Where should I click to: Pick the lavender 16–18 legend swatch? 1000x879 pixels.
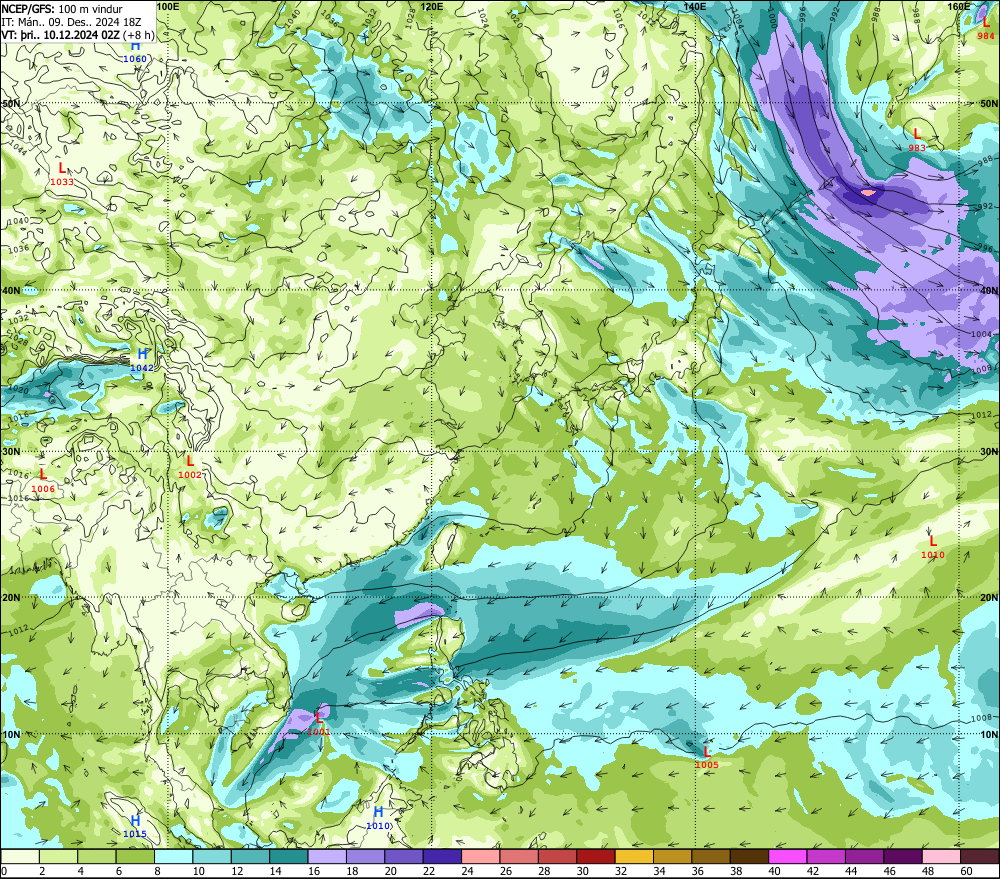point(327,856)
